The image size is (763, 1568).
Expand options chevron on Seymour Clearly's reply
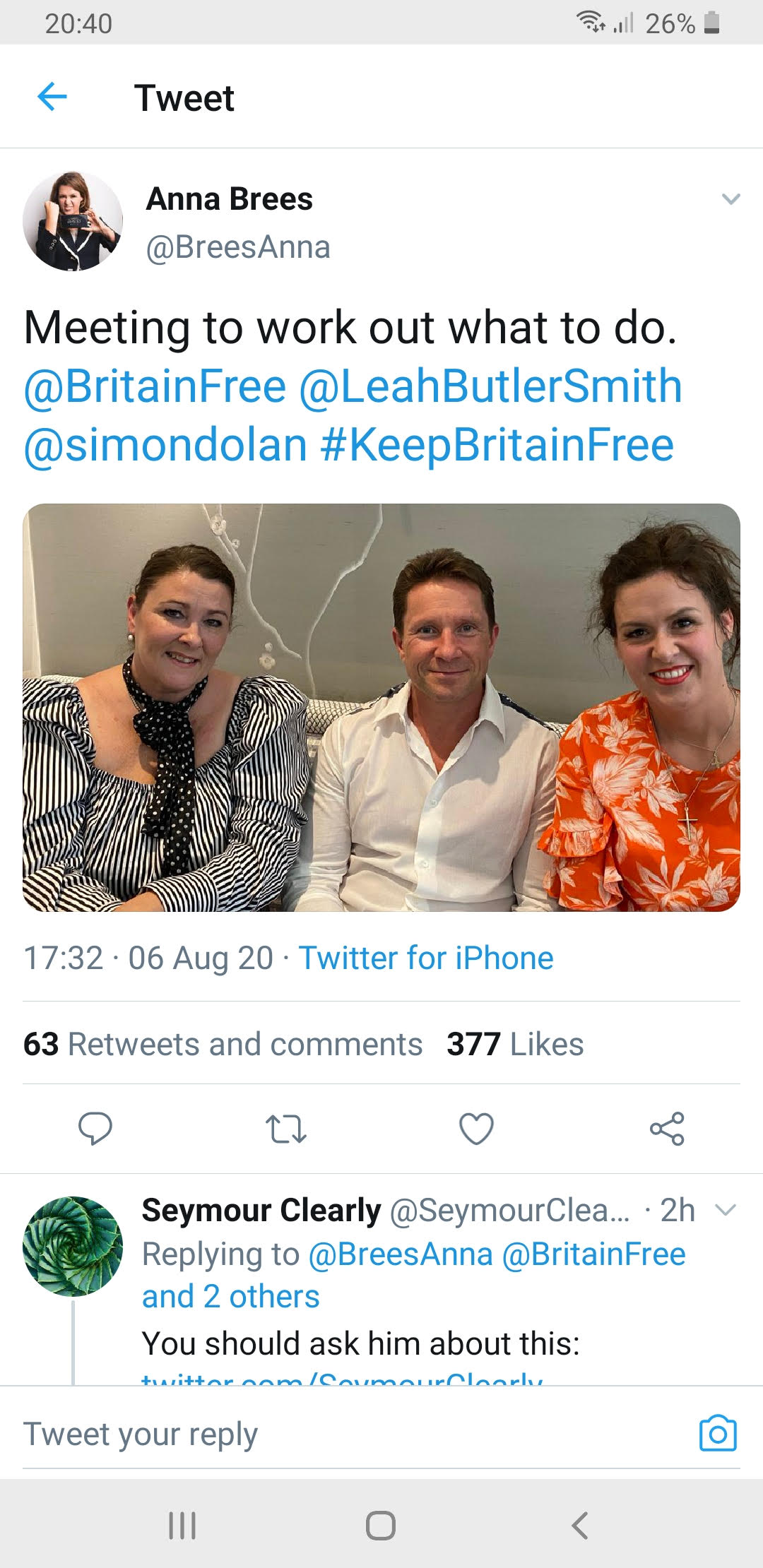tap(726, 1211)
